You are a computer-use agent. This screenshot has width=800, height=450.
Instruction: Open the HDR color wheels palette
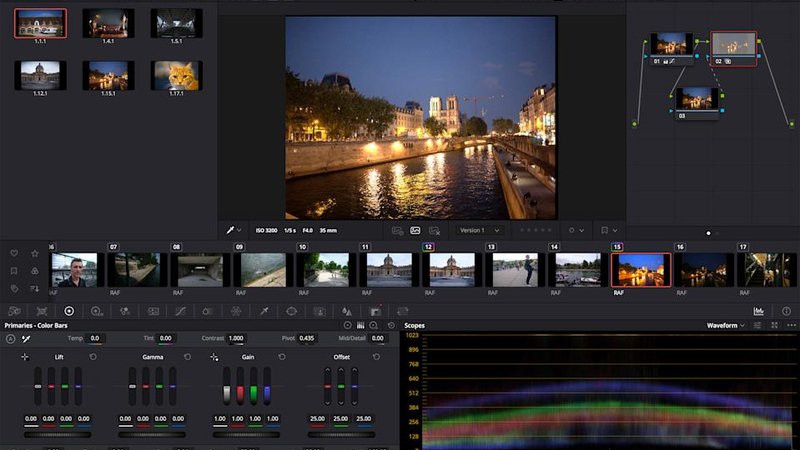[96, 311]
